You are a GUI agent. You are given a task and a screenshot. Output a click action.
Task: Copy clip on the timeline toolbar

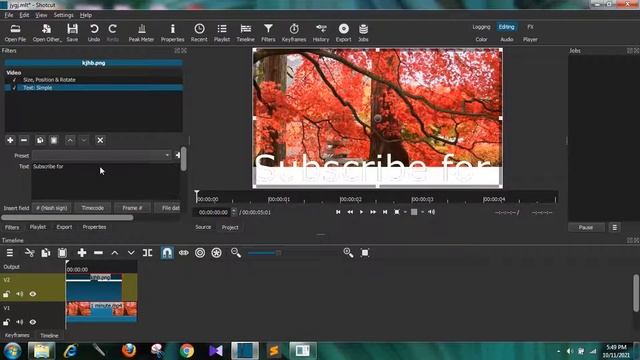[46, 253]
